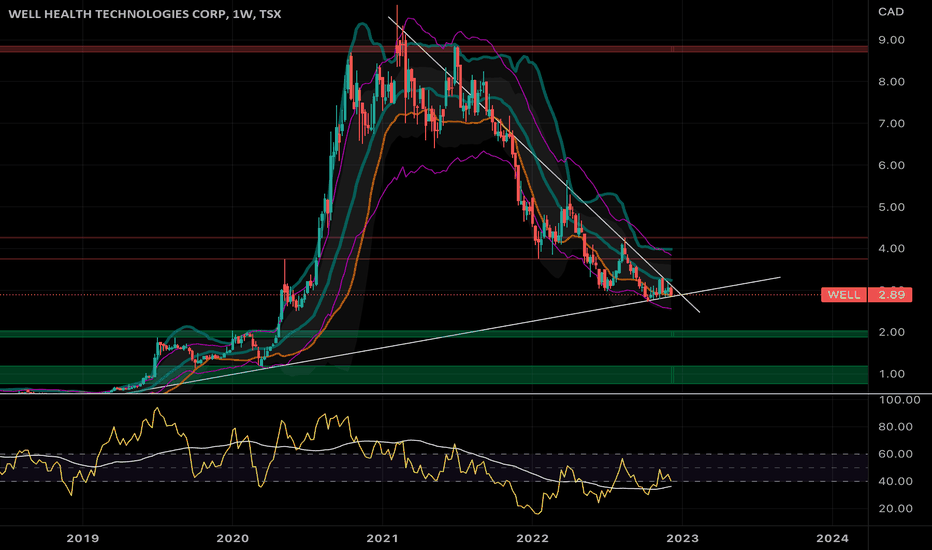
Task: Click the 8.00 price axis label
Action: [892, 82]
